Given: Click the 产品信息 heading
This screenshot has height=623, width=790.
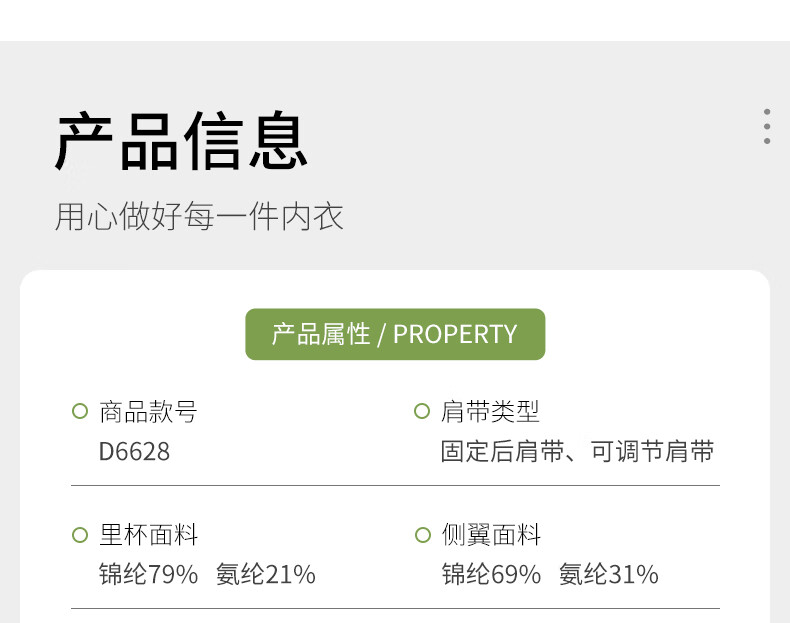Looking at the screenshot, I should (x=181, y=142).
